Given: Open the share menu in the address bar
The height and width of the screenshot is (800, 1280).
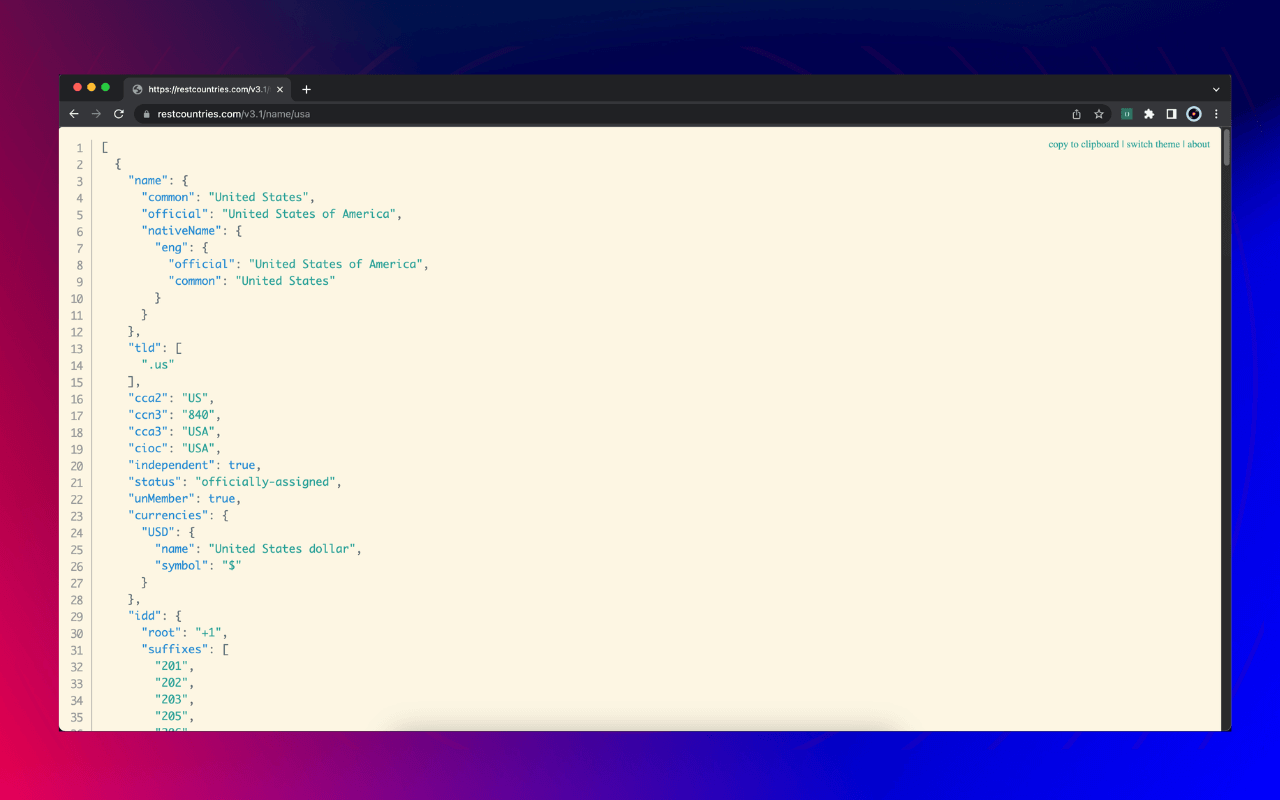Looking at the screenshot, I should click(1076, 114).
